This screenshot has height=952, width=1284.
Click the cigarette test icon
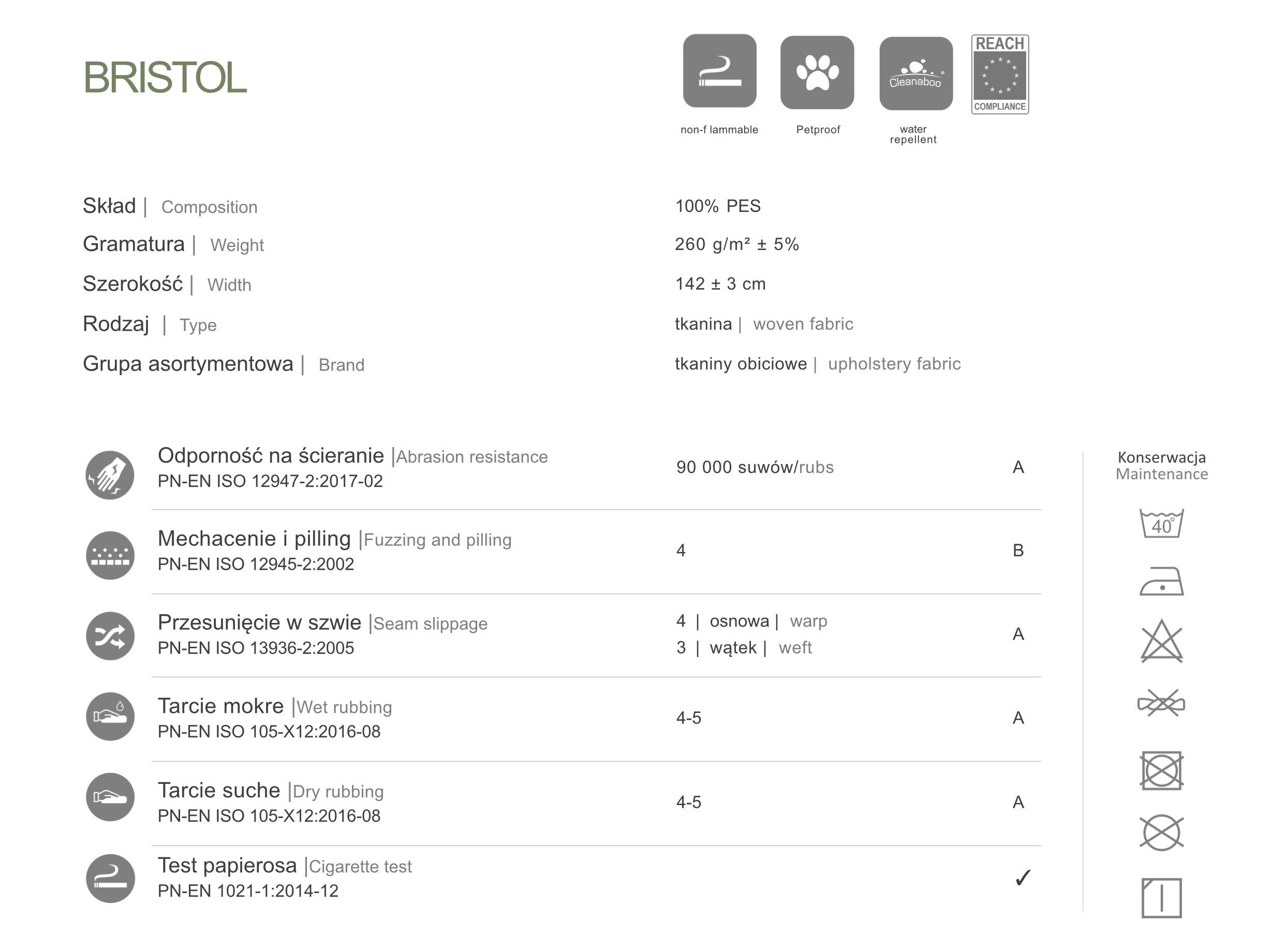coord(110,878)
